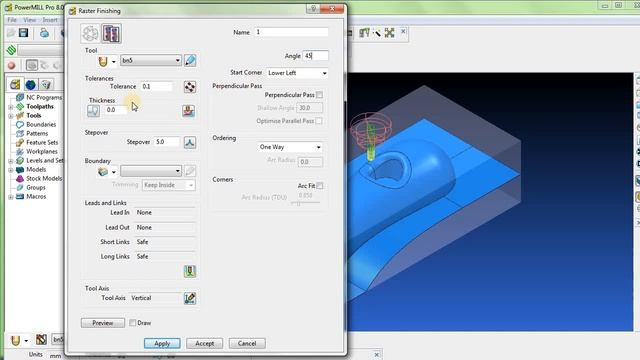Viewport: 640px width, 360px height.
Task: Expand the Toolpaths tree node
Action: click(x=11, y=107)
